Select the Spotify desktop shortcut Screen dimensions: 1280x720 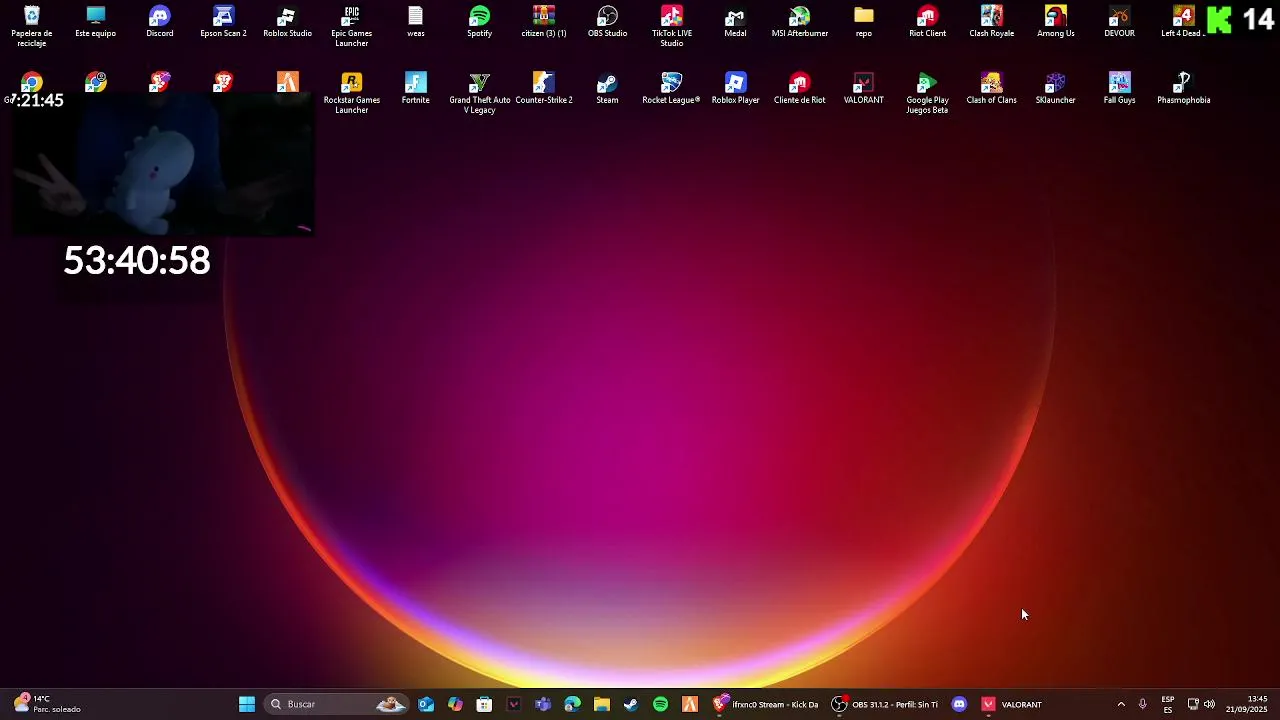point(480,22)
